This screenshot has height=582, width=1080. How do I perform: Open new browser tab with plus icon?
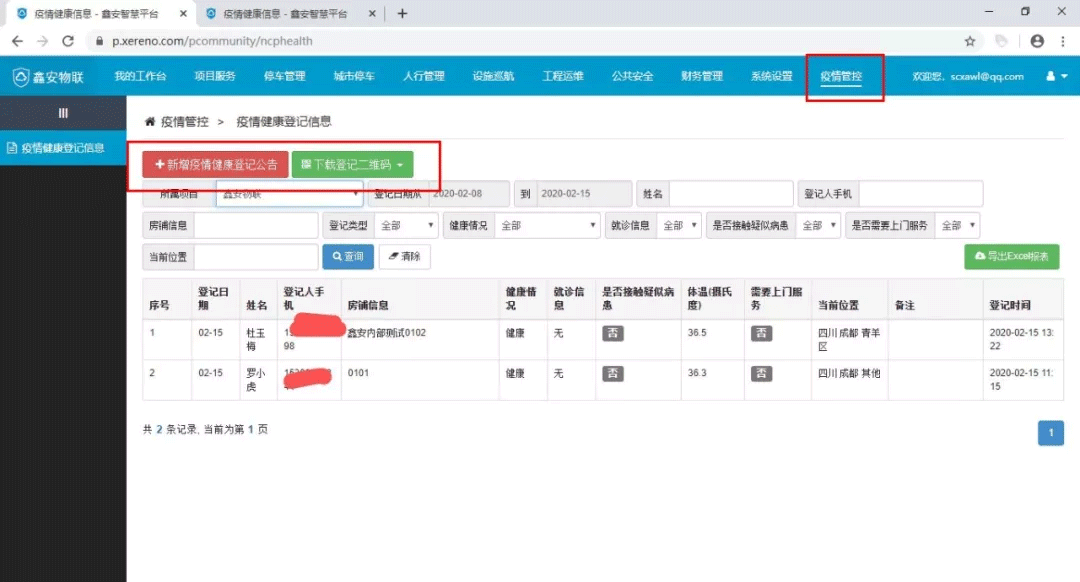tap(402, 13)
